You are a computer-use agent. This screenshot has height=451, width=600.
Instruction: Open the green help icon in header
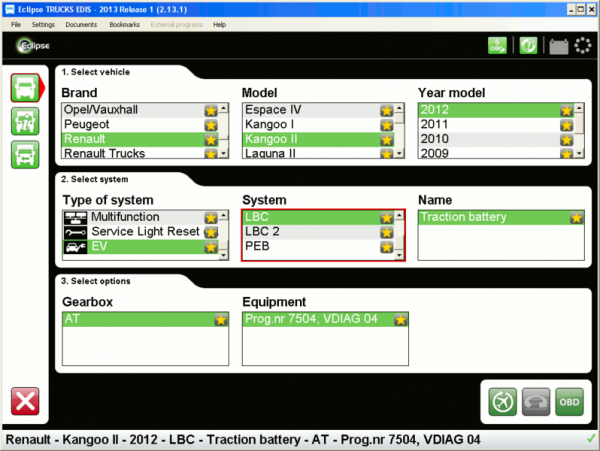pyautogui.click(x=528, y=46)
